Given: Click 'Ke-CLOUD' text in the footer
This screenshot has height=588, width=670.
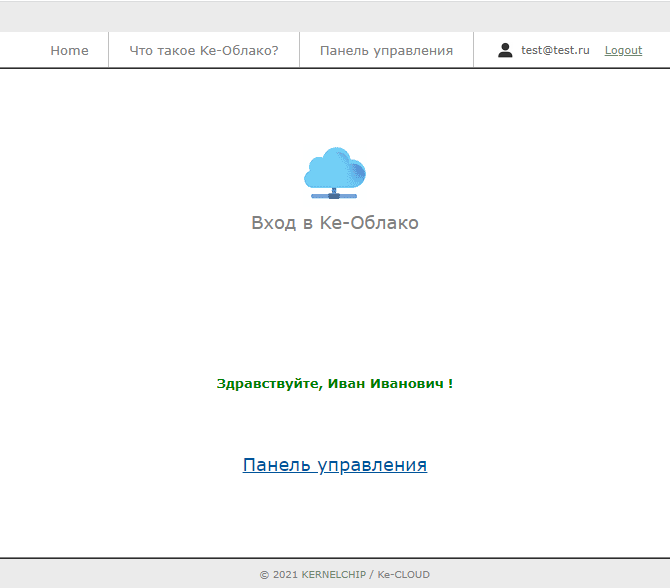Looking at the screenshot, I should (x=404, y=575).
